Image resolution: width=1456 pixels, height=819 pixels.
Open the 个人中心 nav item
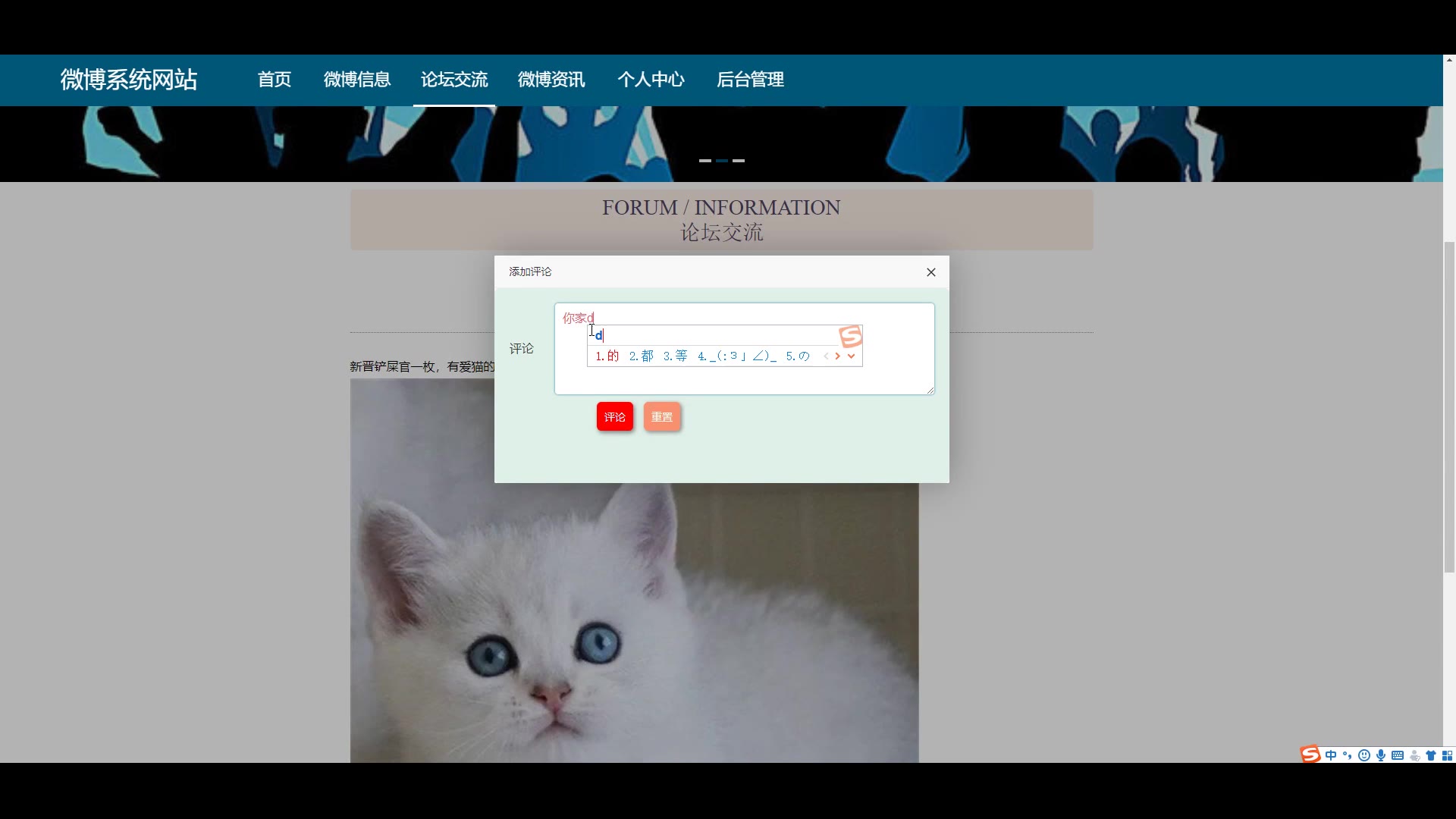651,80
